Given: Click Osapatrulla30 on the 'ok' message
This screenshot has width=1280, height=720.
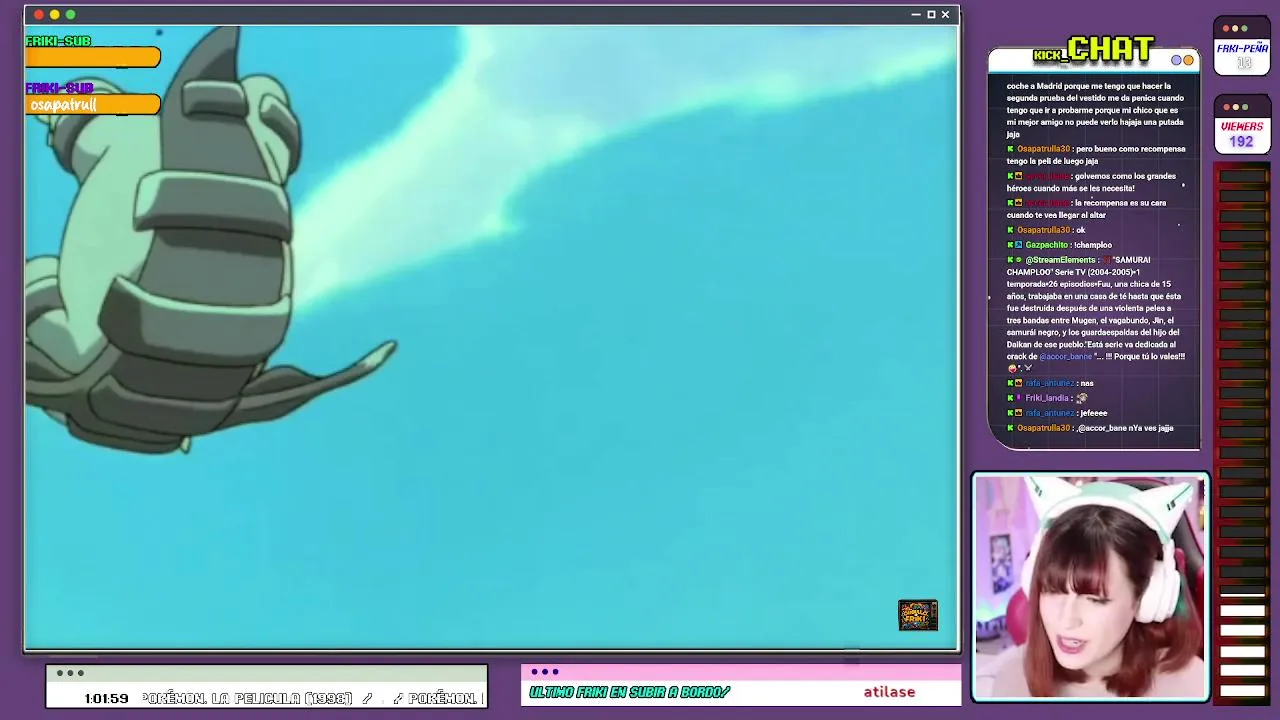Looking at the screenshot, I should tap(1044, 230).
